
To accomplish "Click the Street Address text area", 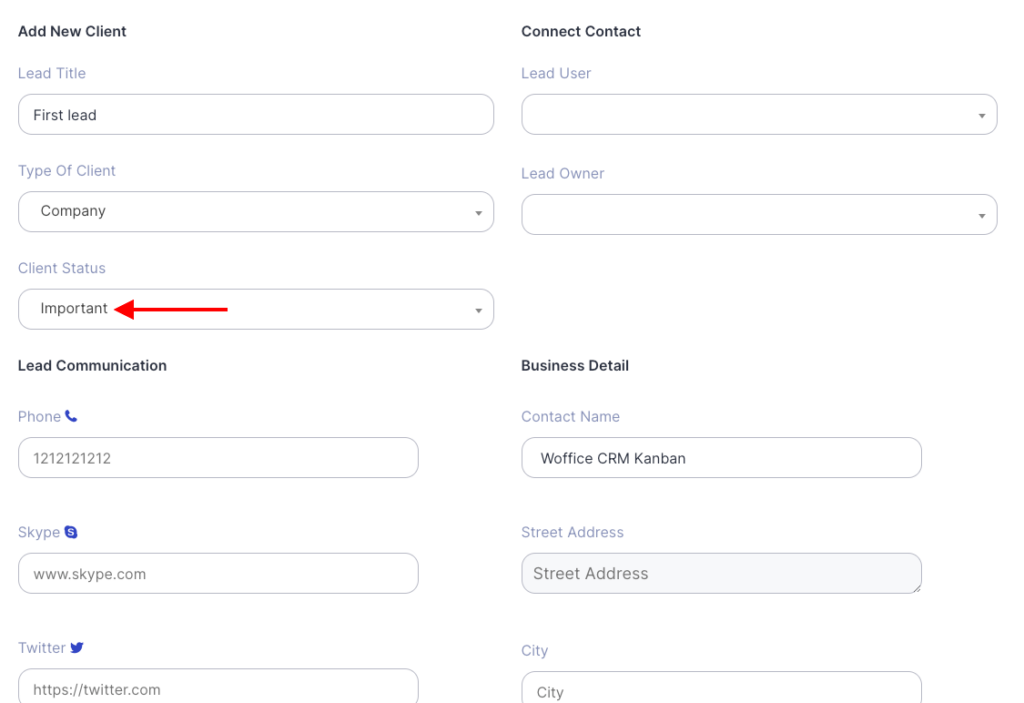I will point(721,574).
